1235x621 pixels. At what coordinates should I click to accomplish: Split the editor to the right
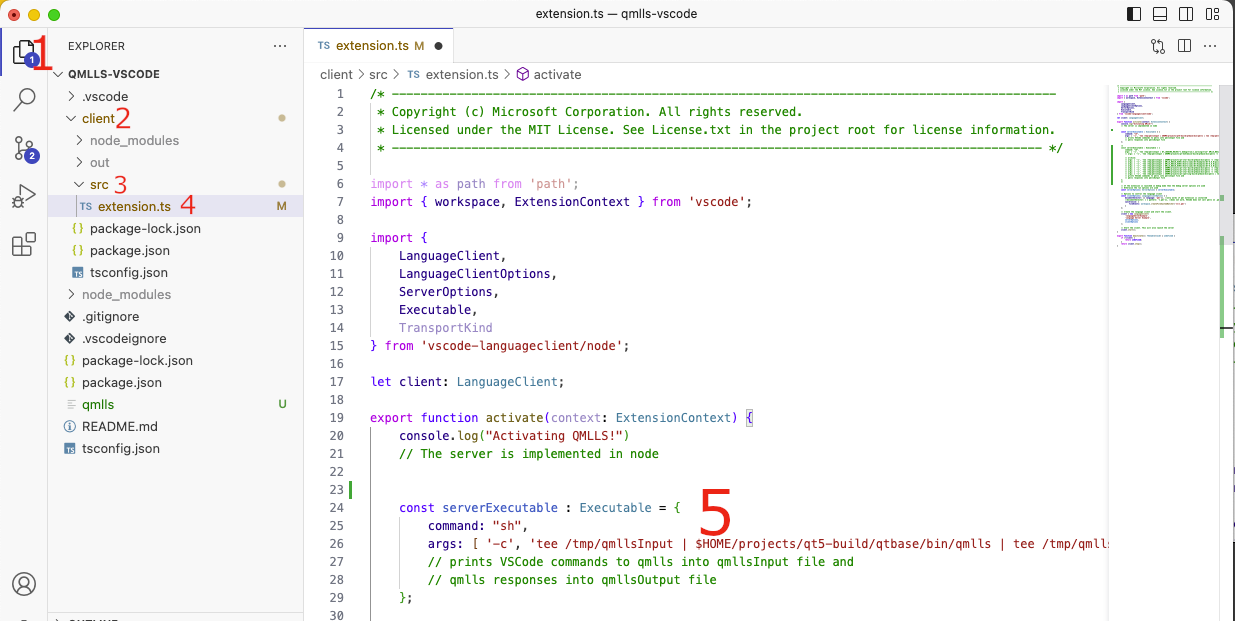[1184, 46]
